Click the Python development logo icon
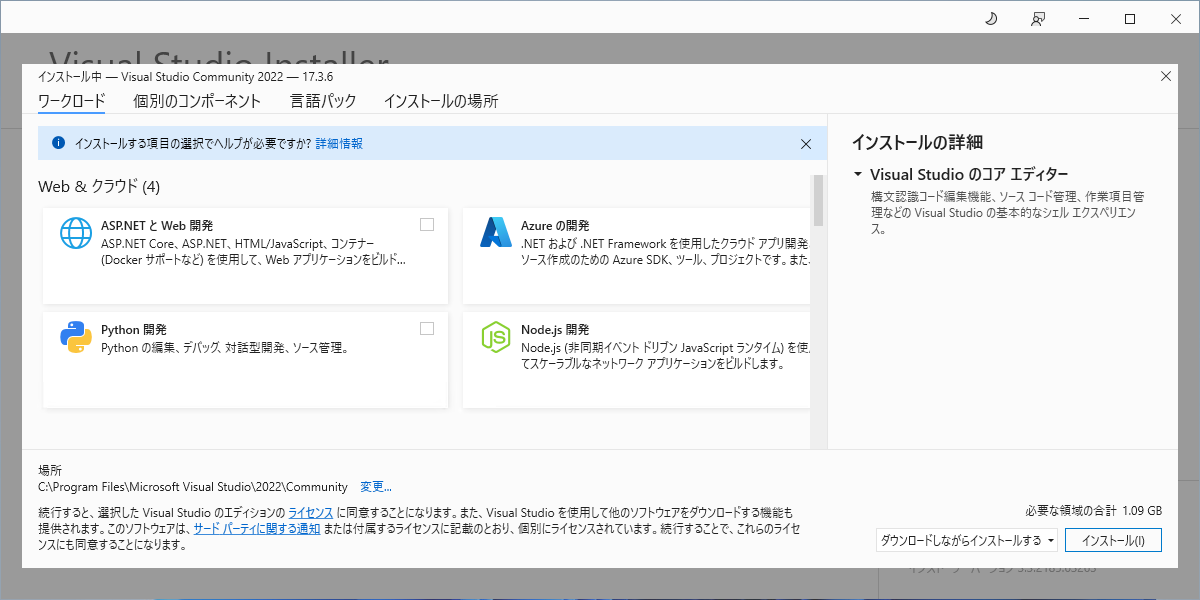 pos(76,337)
